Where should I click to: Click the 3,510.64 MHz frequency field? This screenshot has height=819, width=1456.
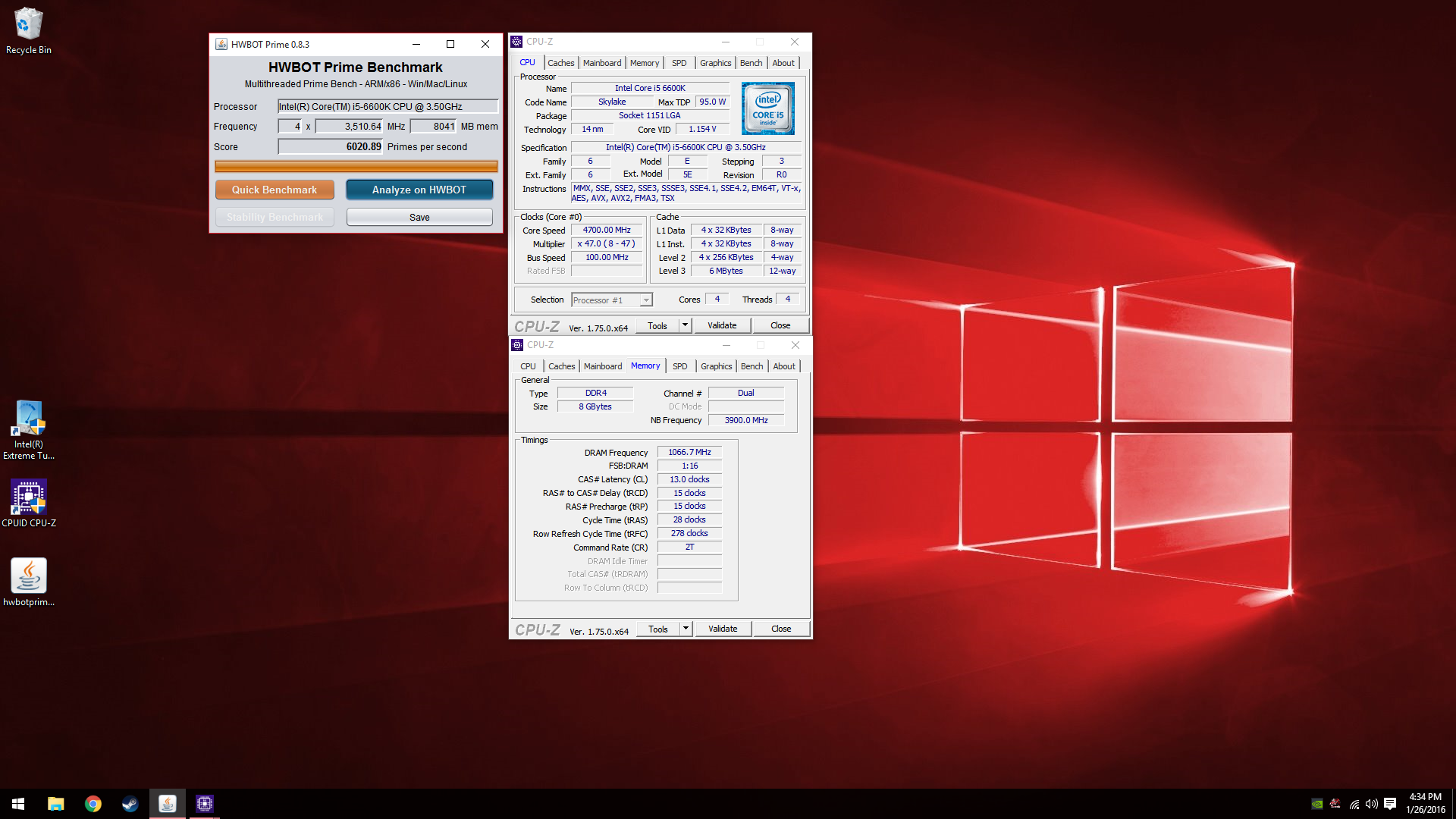coord(350,127)
